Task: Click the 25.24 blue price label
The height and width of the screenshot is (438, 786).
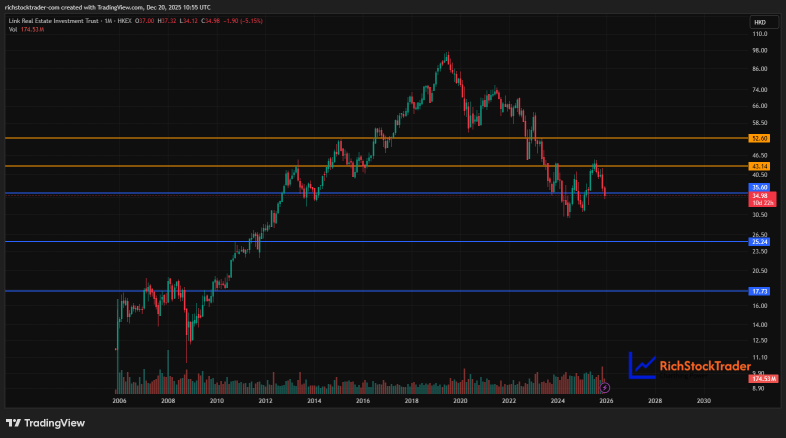Action: 759,242
